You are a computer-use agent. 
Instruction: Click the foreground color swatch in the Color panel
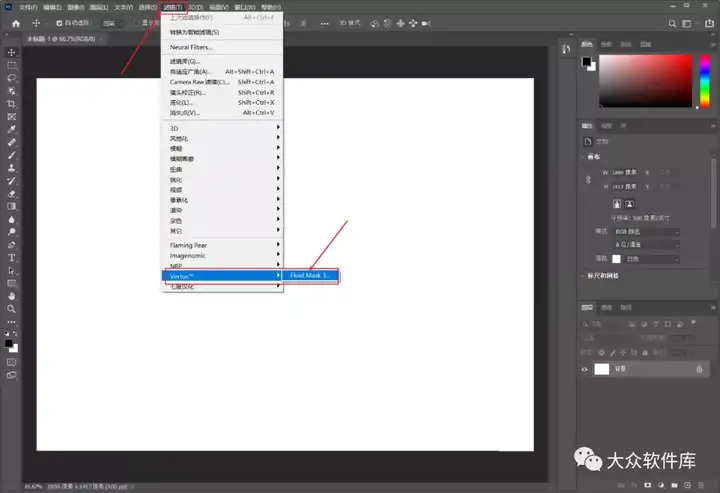586,62
